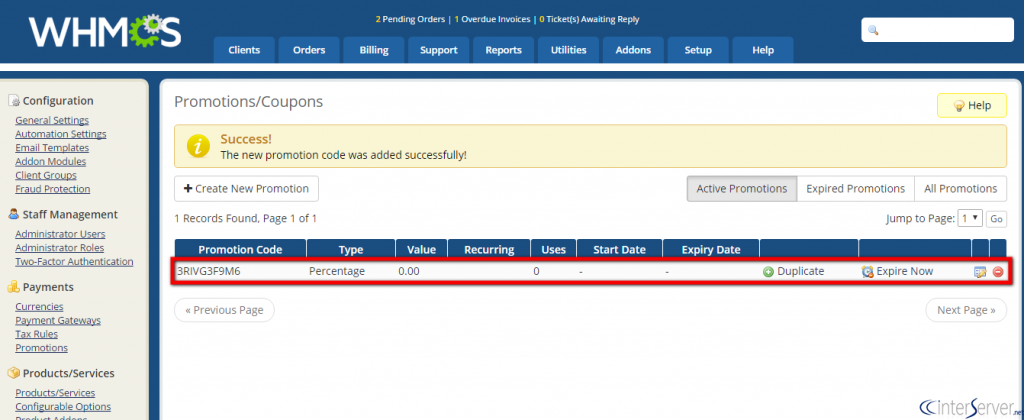Open the Addons menu
This screenshot has height=420, width=1024.
click(633, 50)
